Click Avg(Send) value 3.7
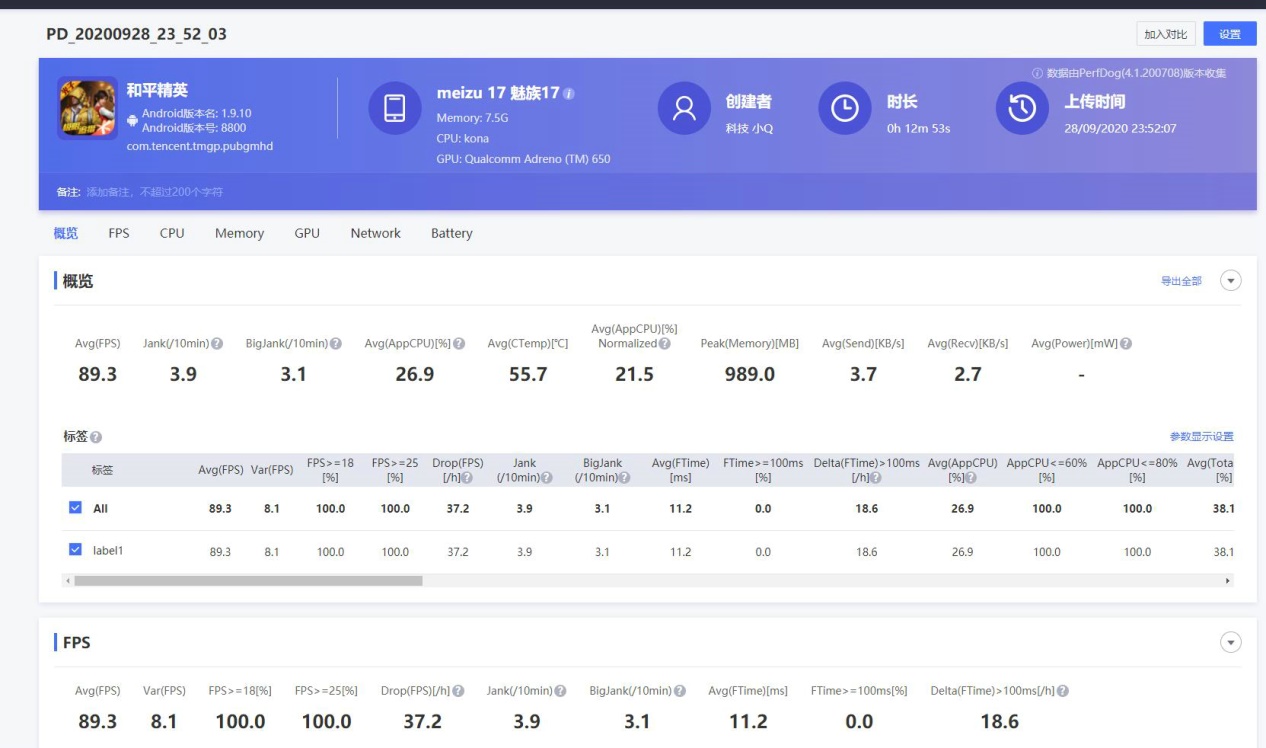The height and width of the screenshot is (748, 1266). coord(862,375)
